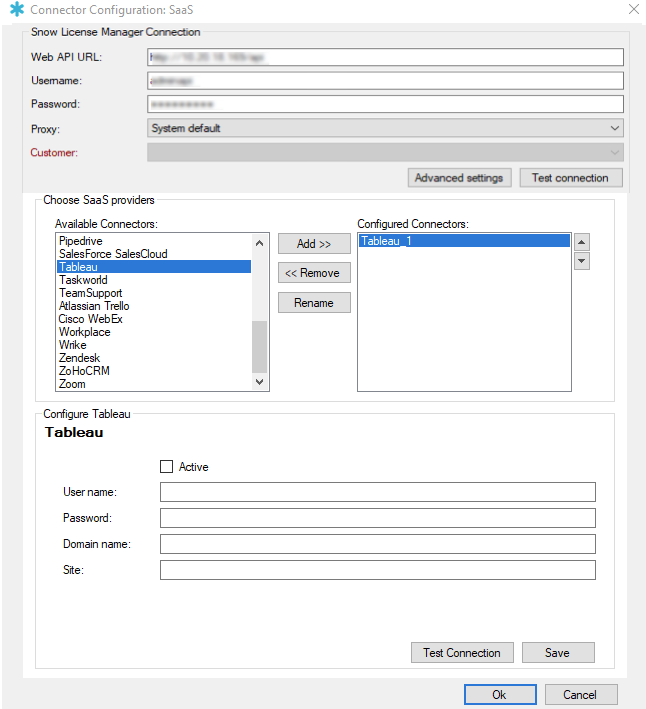Expand the Customer dropdown

[x=385, y=152]
